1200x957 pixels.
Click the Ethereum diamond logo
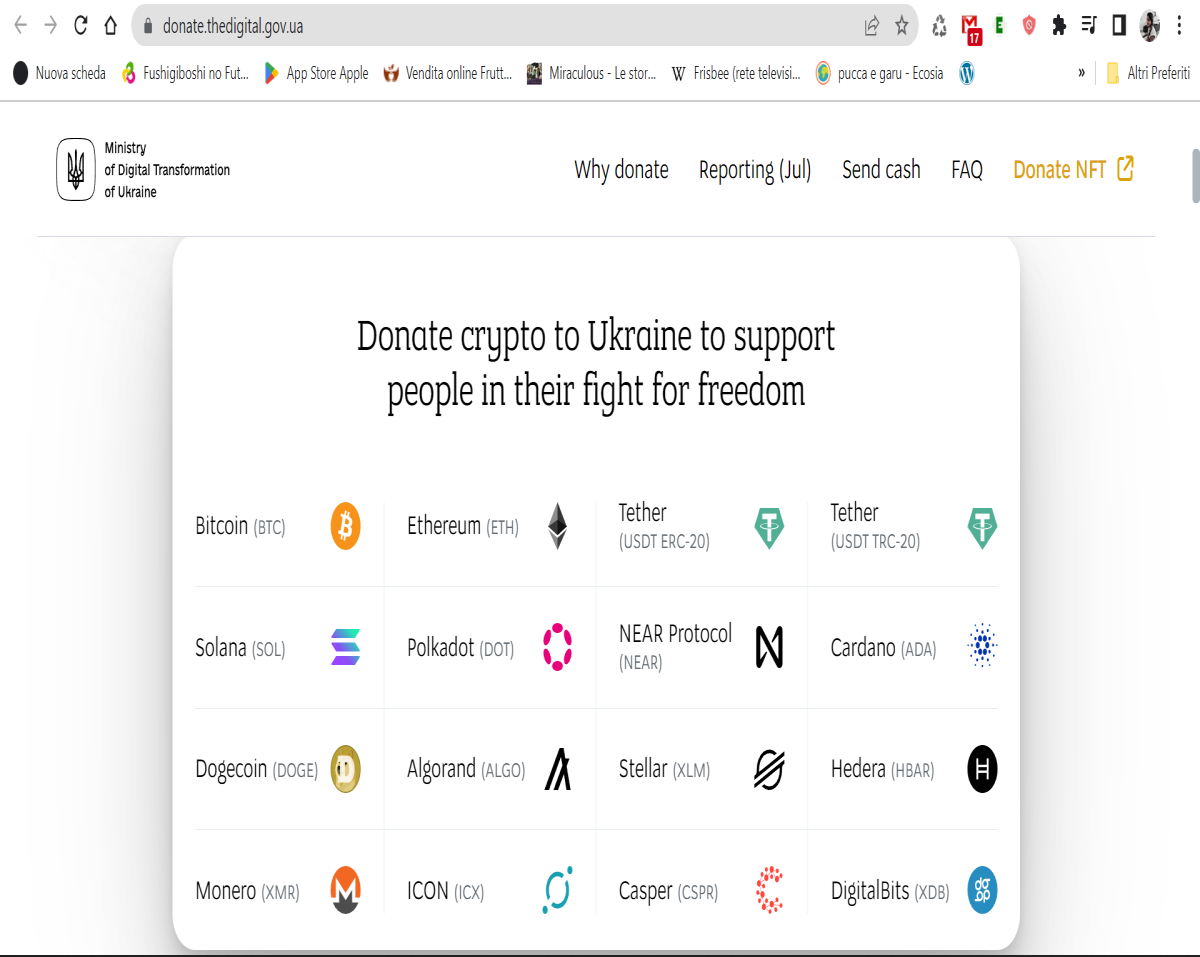point(557,526)
